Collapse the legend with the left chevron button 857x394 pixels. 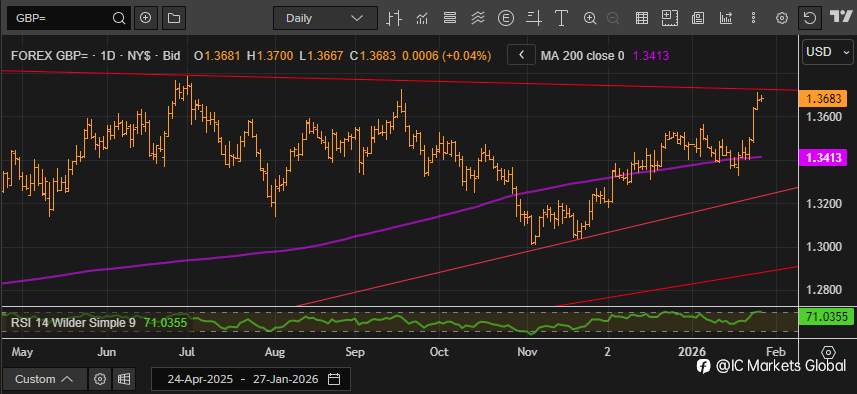[521, 55]
